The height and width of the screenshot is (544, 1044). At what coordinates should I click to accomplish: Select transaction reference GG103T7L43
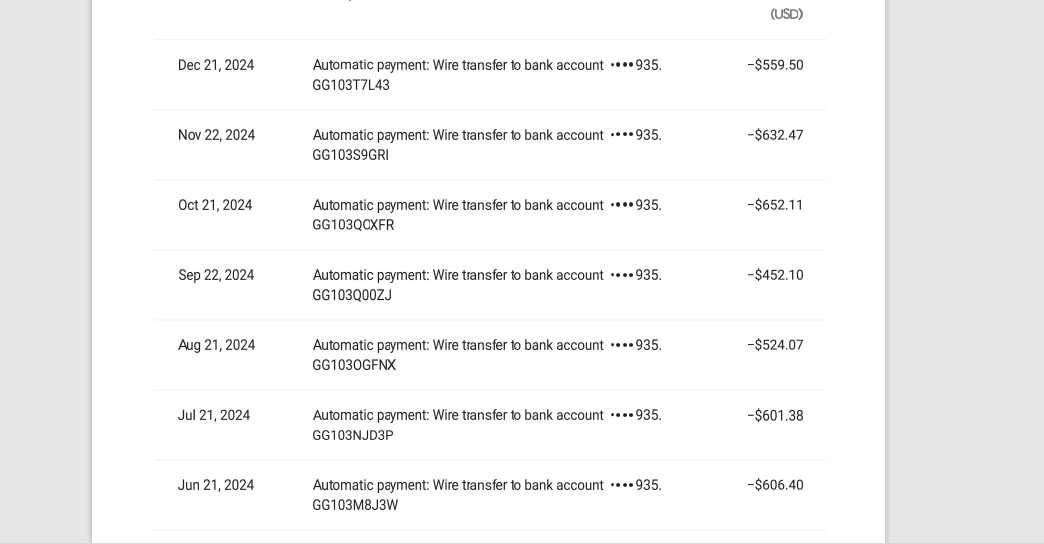(x=351, y=85)
